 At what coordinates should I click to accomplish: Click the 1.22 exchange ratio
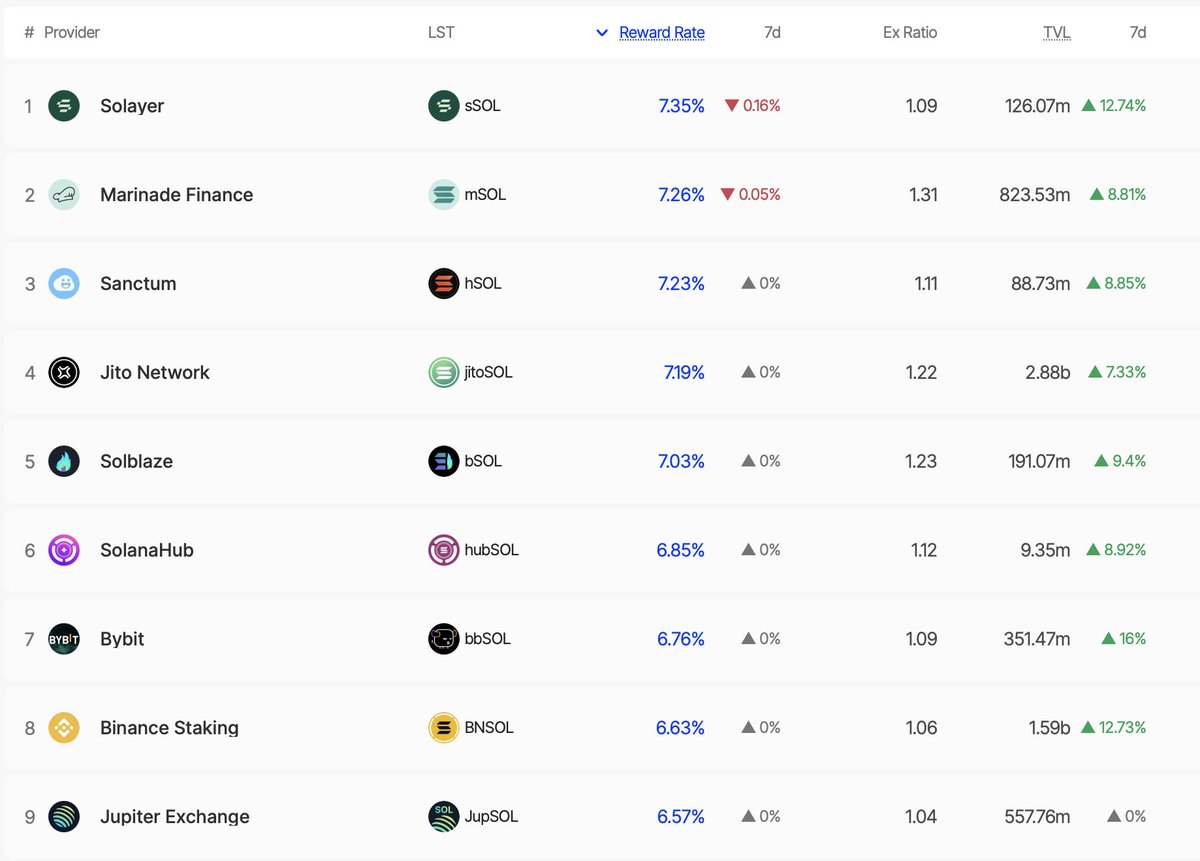click(922, 373)
